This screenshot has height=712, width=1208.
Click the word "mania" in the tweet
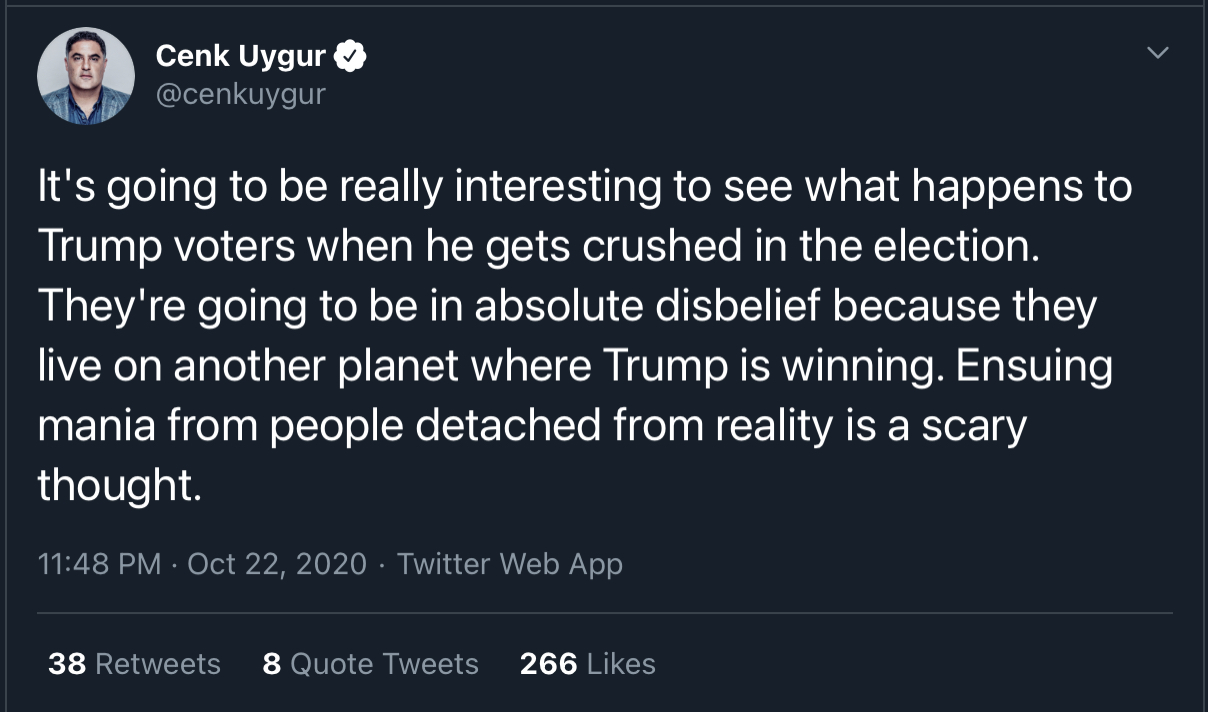(94, 427)
